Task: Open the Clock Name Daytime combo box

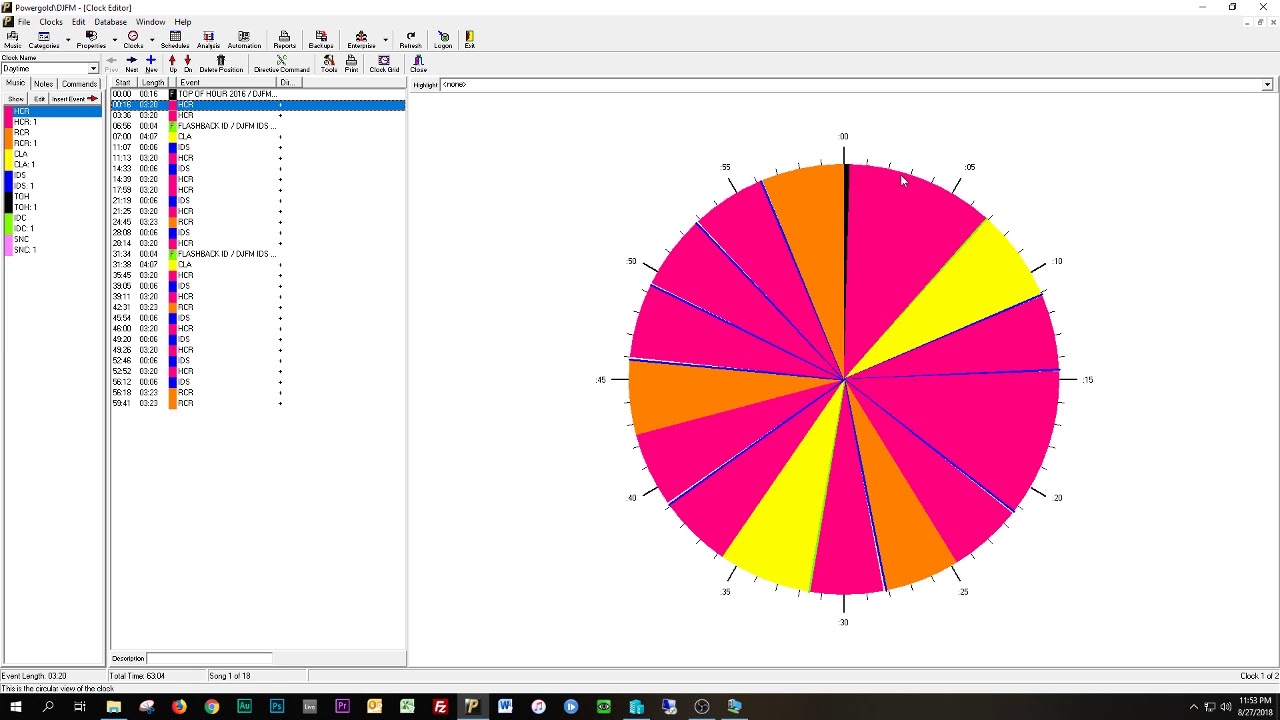Action: coord(50,69)
